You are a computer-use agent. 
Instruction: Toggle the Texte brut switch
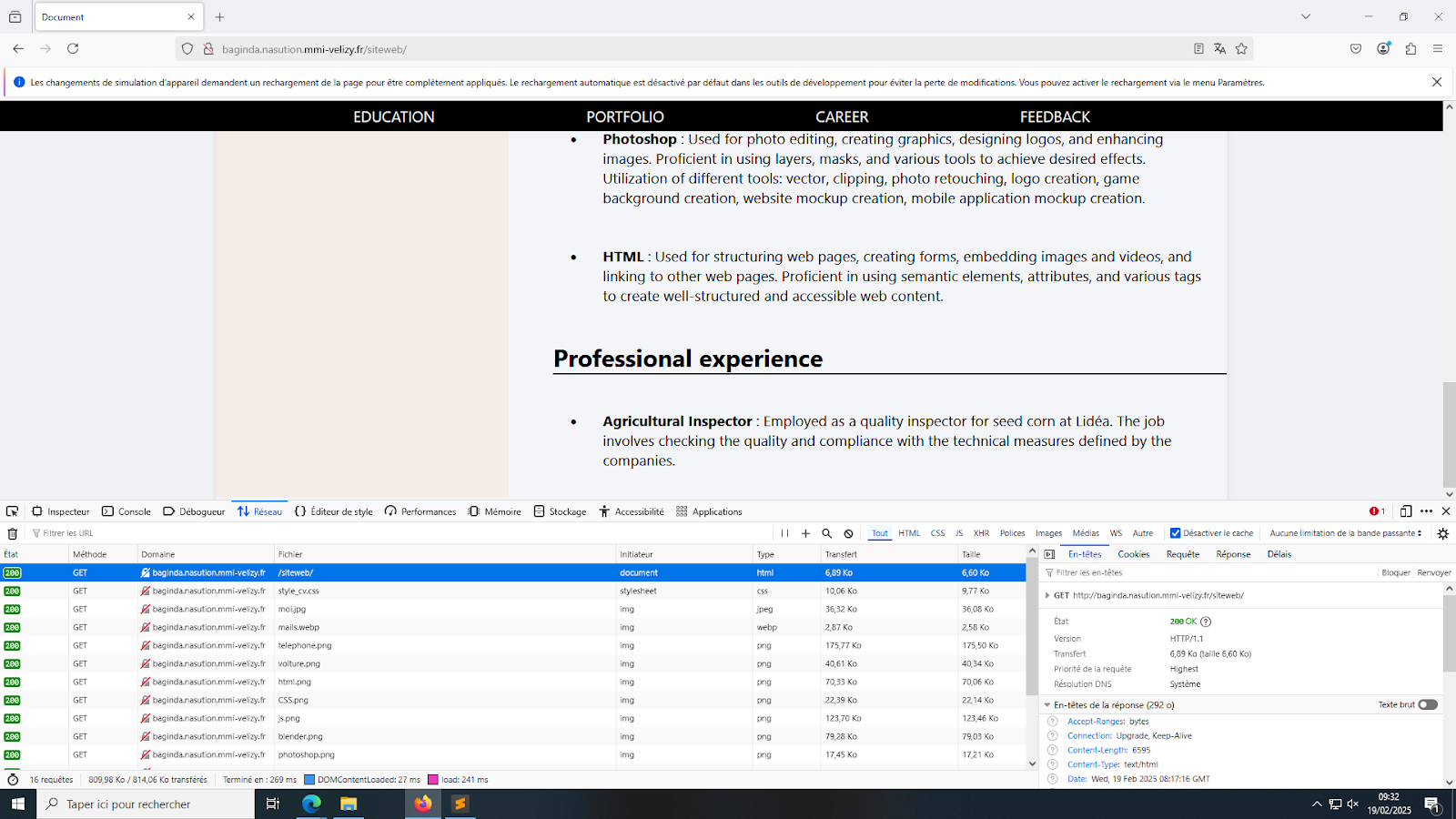coord(1428,704)
